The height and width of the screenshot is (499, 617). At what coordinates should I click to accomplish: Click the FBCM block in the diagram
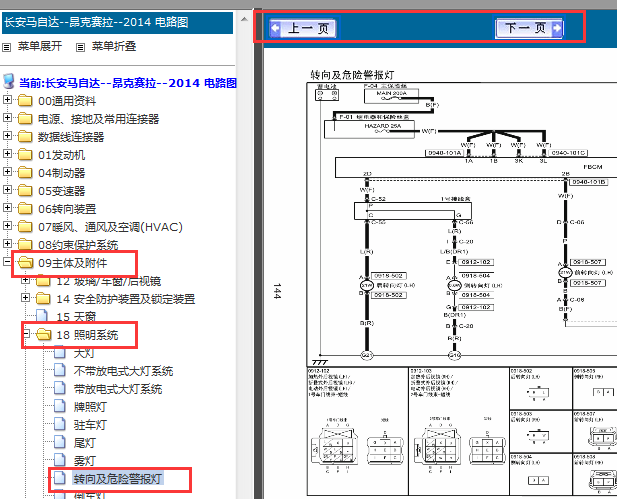coord(476,168)
